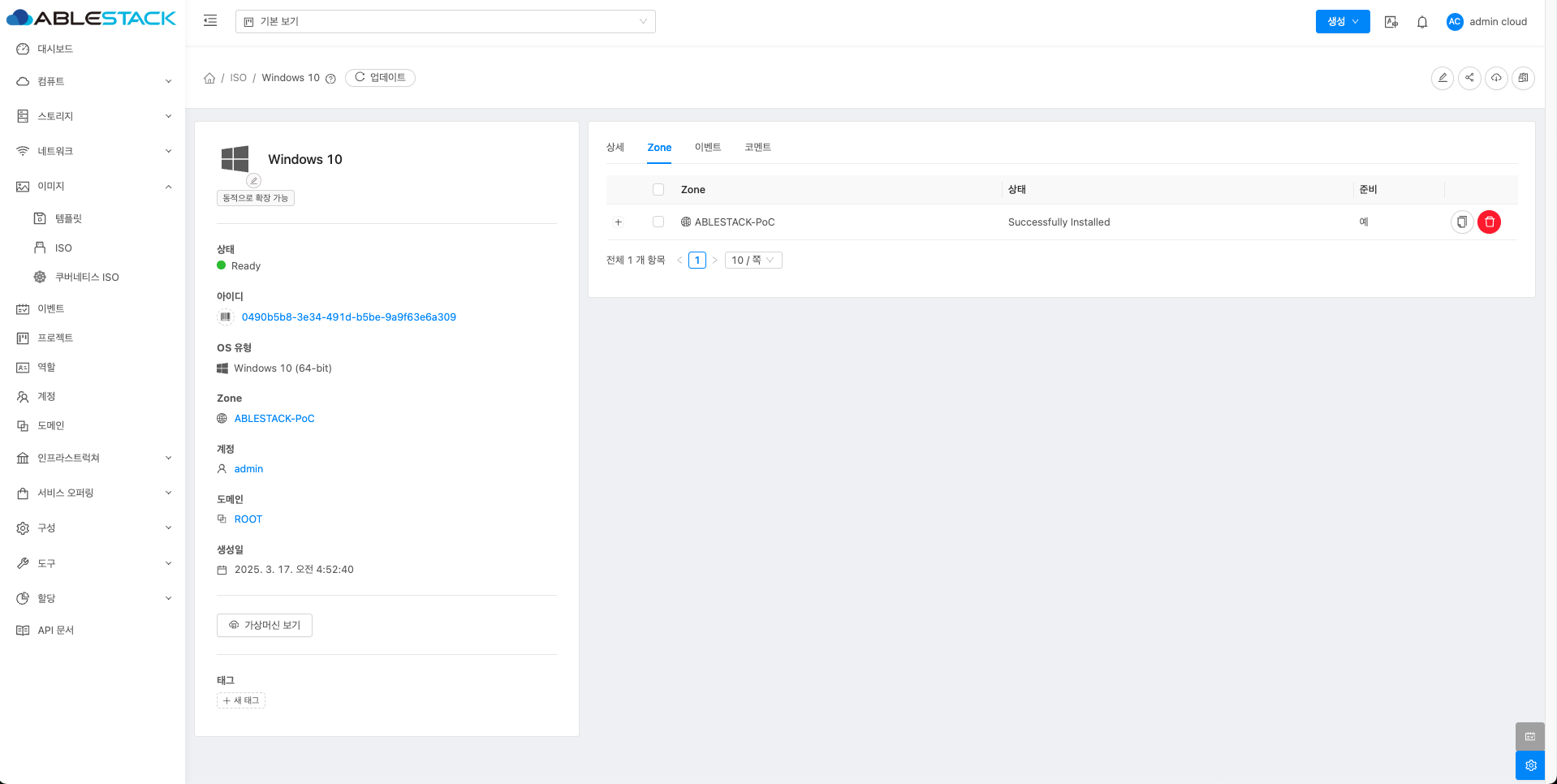Click the share ISO permissions icon
Screen dimensions: 1557x784
1469,78
